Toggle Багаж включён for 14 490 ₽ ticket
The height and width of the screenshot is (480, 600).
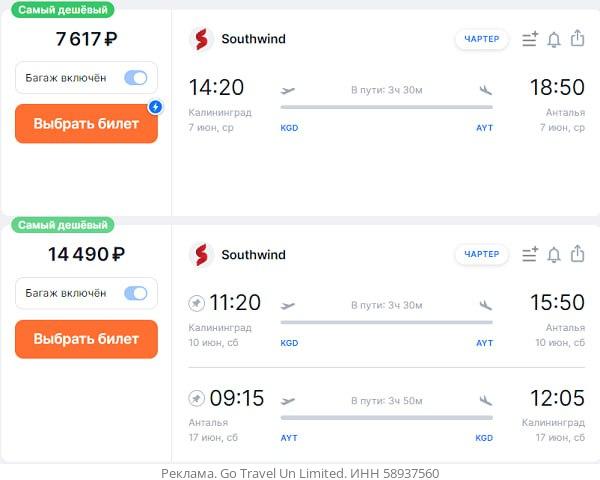[135, 294]
